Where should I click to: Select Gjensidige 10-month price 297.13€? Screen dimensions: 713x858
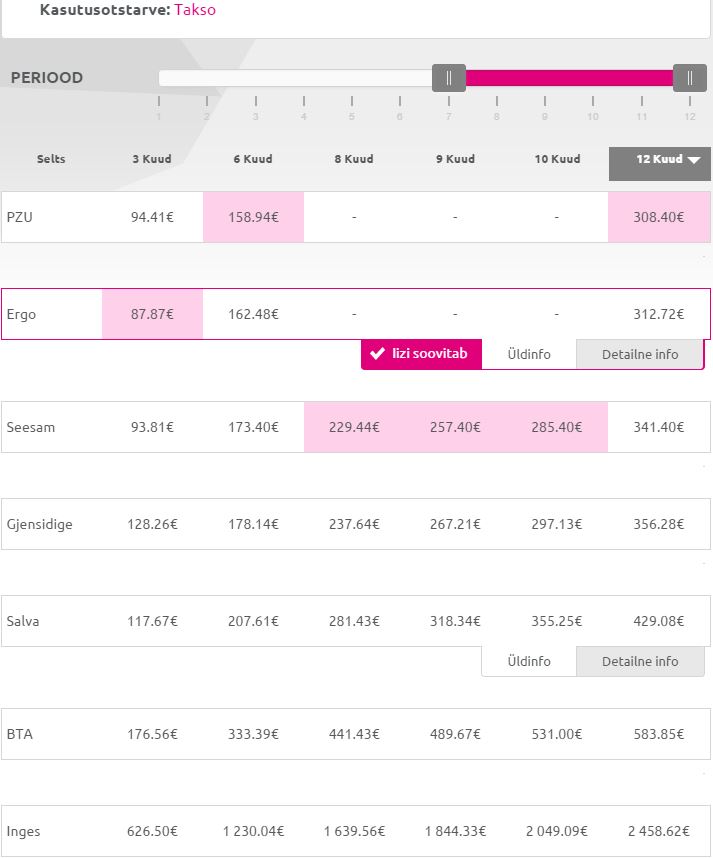[x=557, y=524]
